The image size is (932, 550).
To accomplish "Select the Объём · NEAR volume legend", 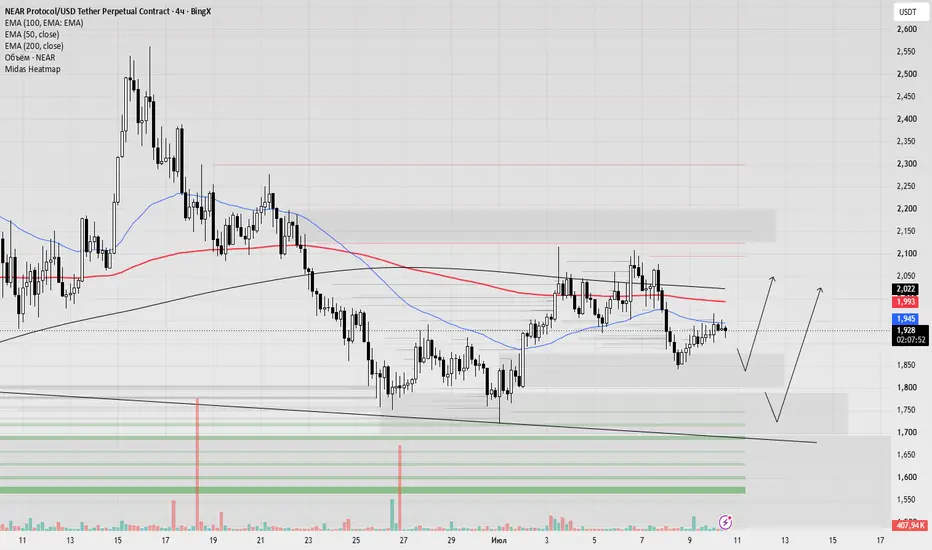I will tap(30, 58).
